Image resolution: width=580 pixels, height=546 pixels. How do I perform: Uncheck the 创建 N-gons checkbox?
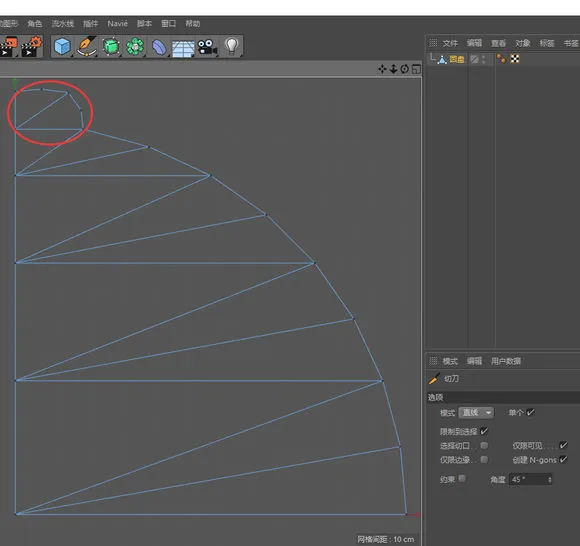(563, 459)
